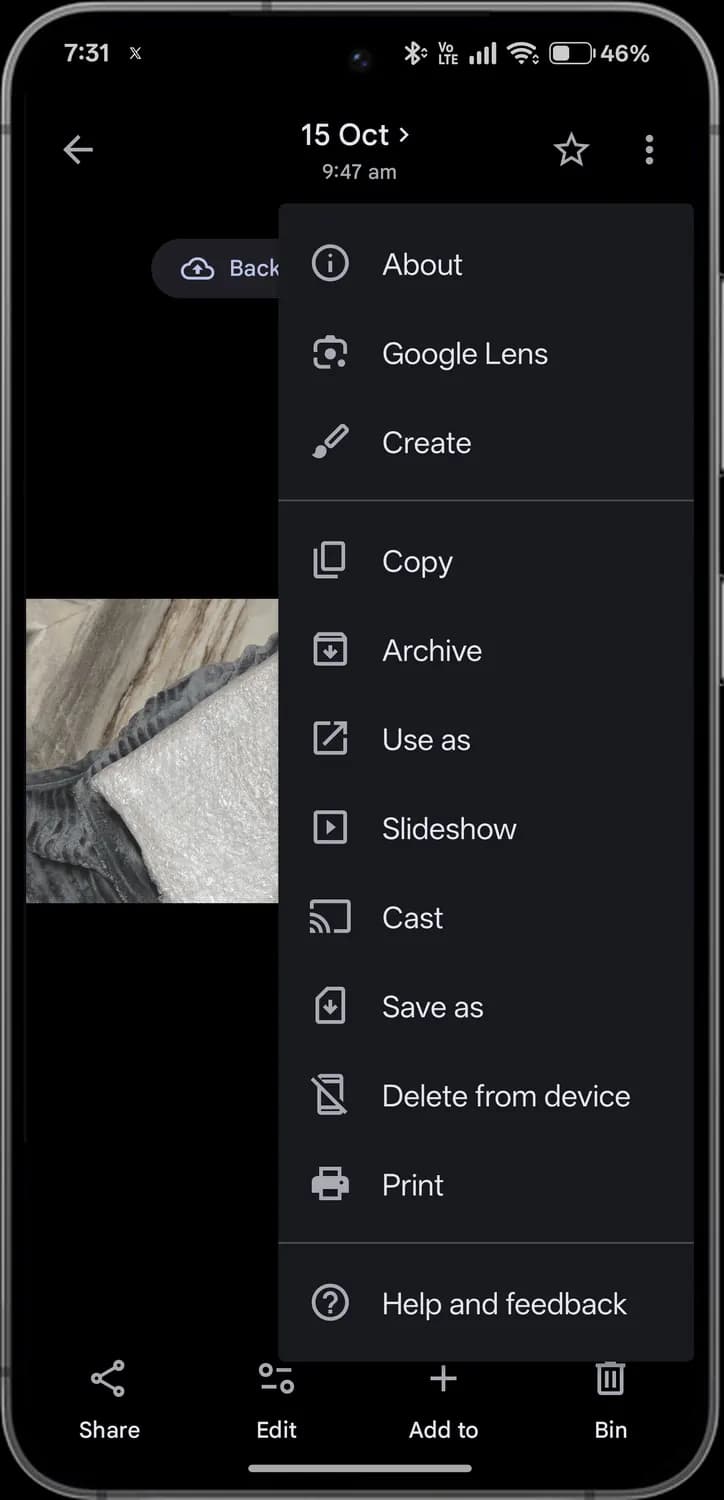The image size is (724, 1500).
Task: Tap the crossed-out phone delete icon
Action: point(330,1095)
